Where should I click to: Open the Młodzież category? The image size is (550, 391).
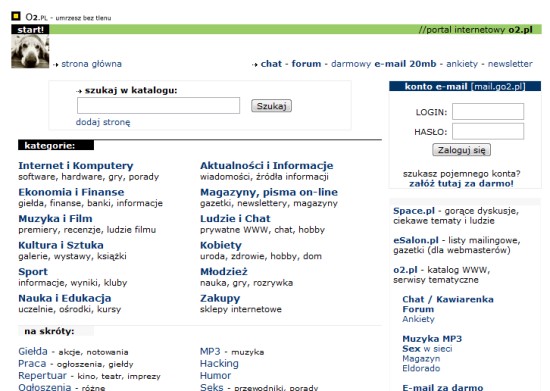[x=224, y=272]
